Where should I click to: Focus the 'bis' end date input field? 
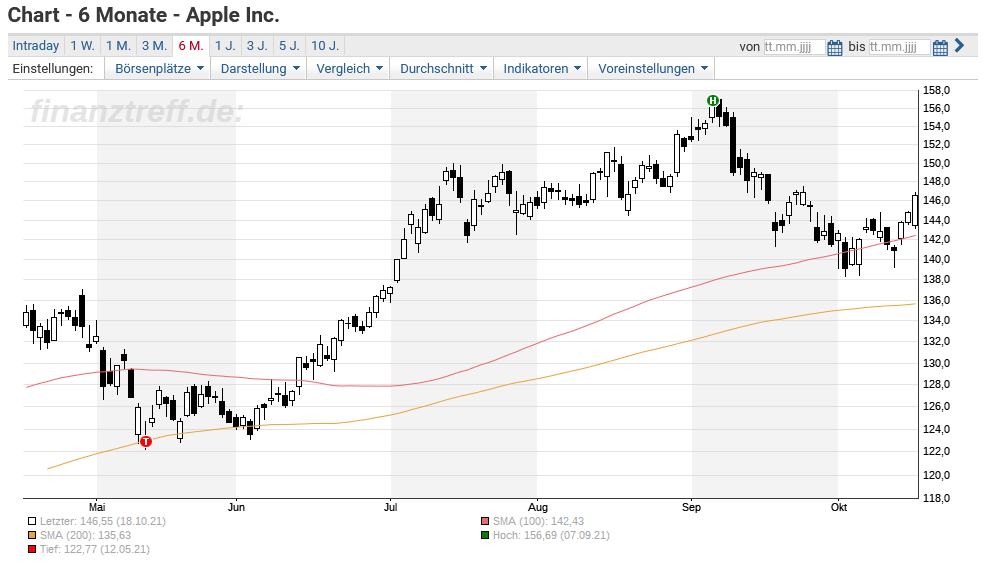pos(899,47)
